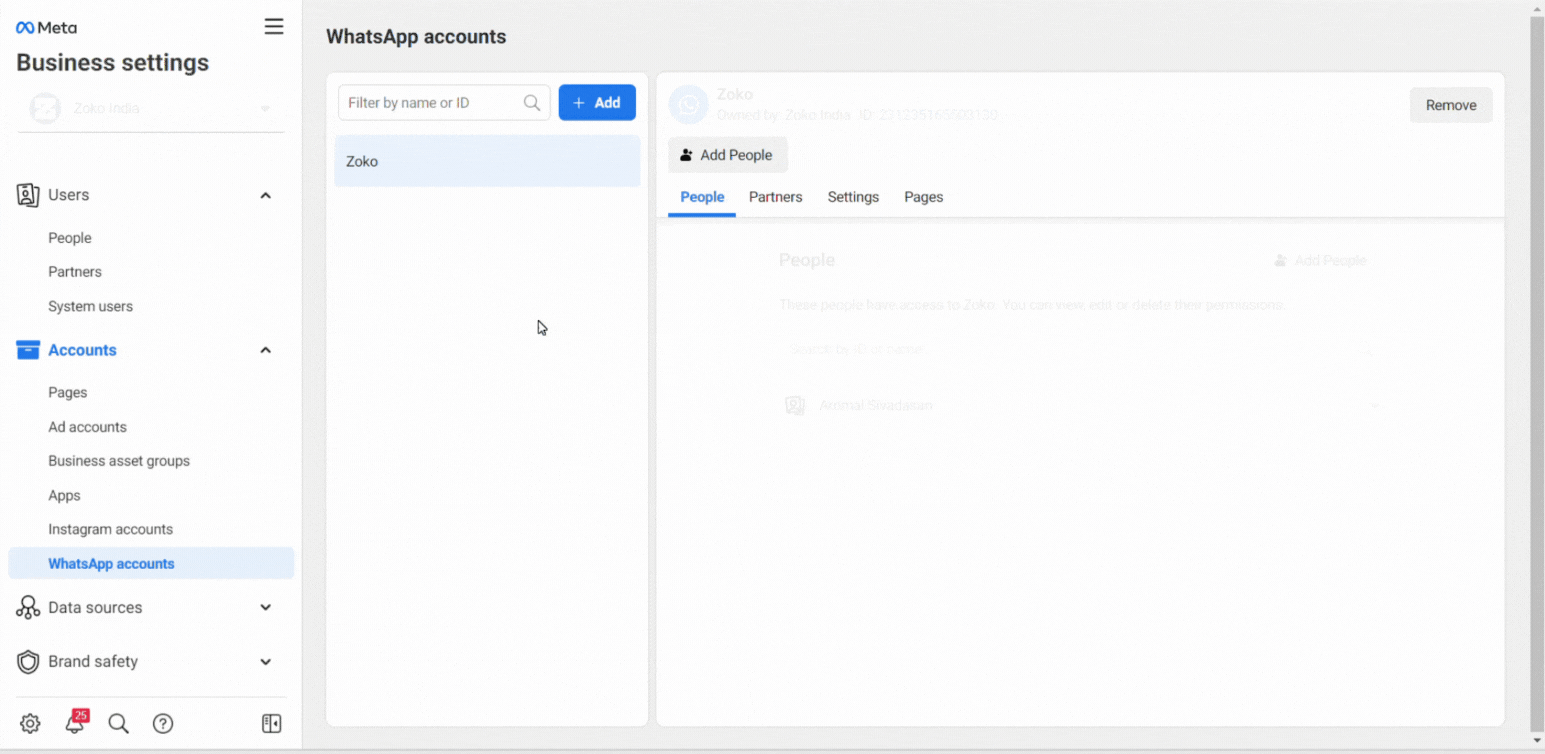Image resolution: width=1545 pixels, height=754 pixels.
Task: Click the Data sources icon
Action: click(x=28, y=607)
